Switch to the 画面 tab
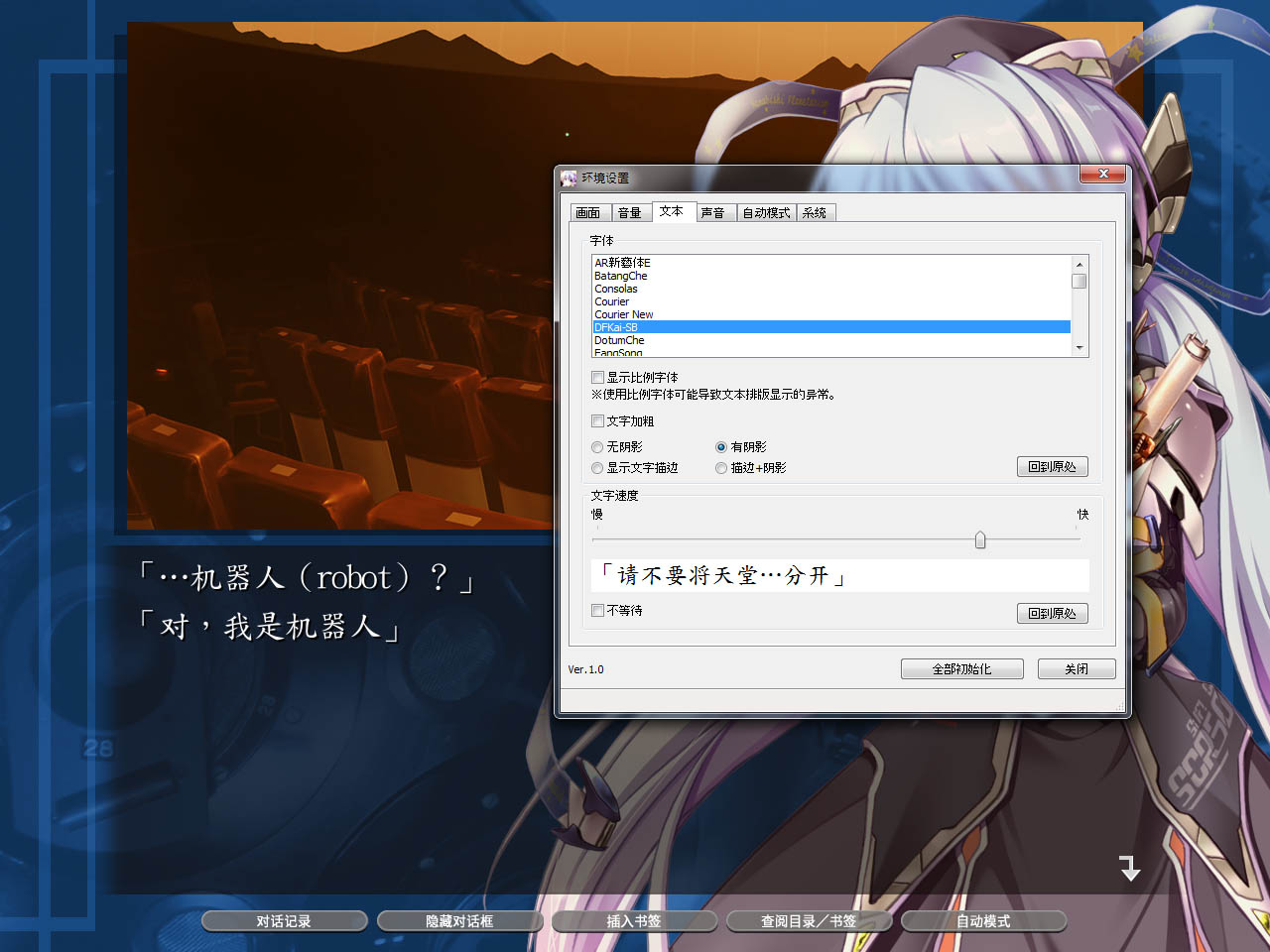The image size is (1270, 952). 588,211
